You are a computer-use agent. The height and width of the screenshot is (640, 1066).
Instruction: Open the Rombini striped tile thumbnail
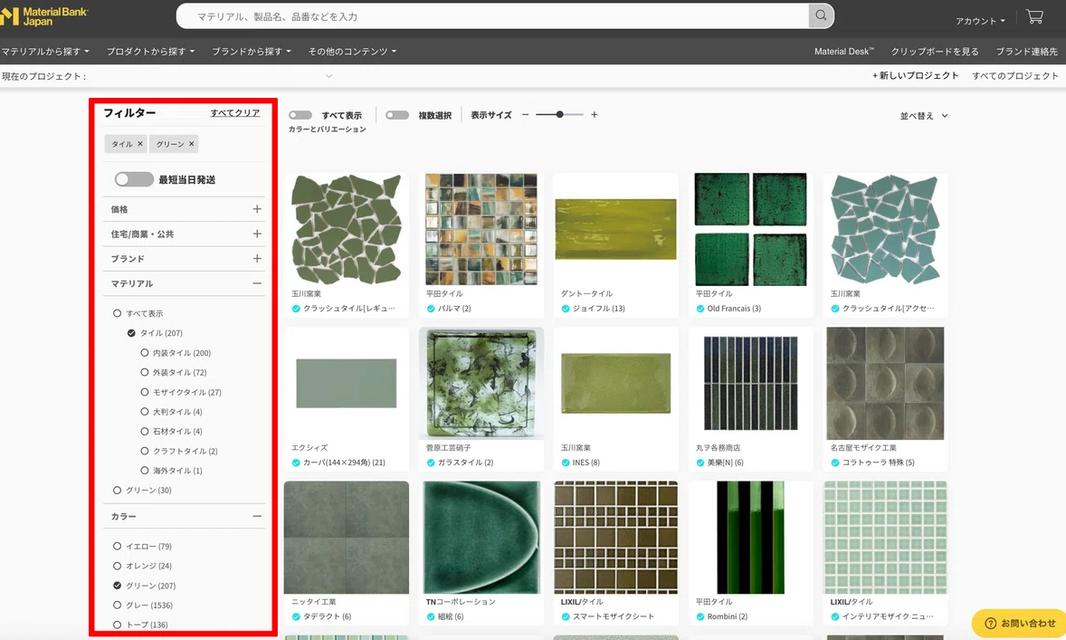tap(751, 537)
